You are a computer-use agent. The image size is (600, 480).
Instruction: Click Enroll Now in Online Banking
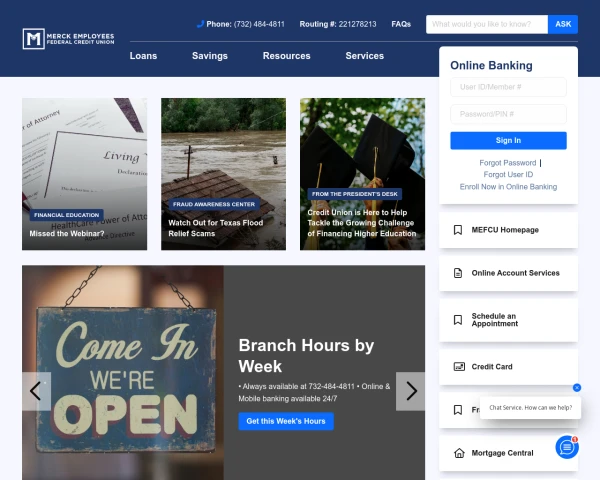pos(508,187)
